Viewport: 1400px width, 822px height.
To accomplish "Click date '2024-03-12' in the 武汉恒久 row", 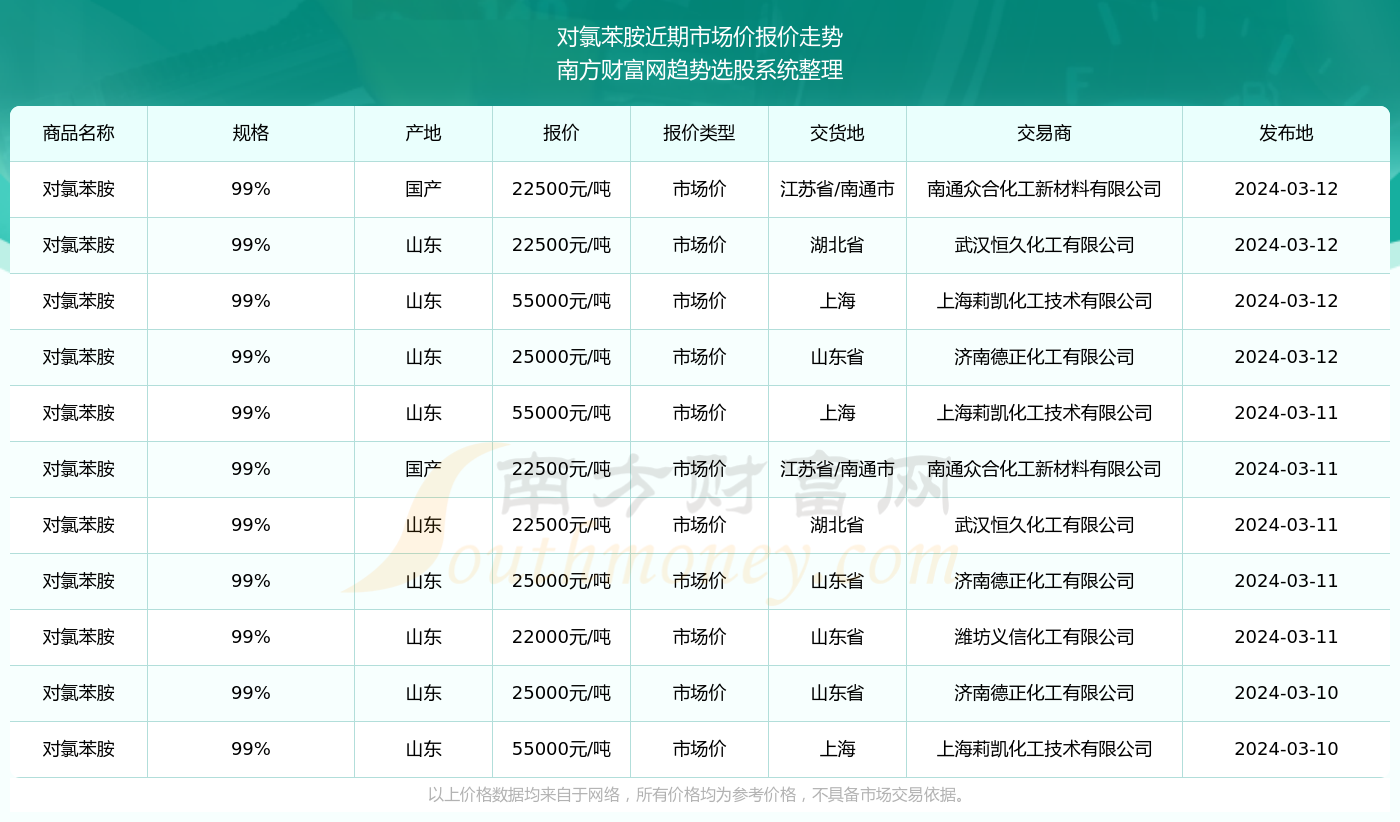I will click(x=1286, y=245).
